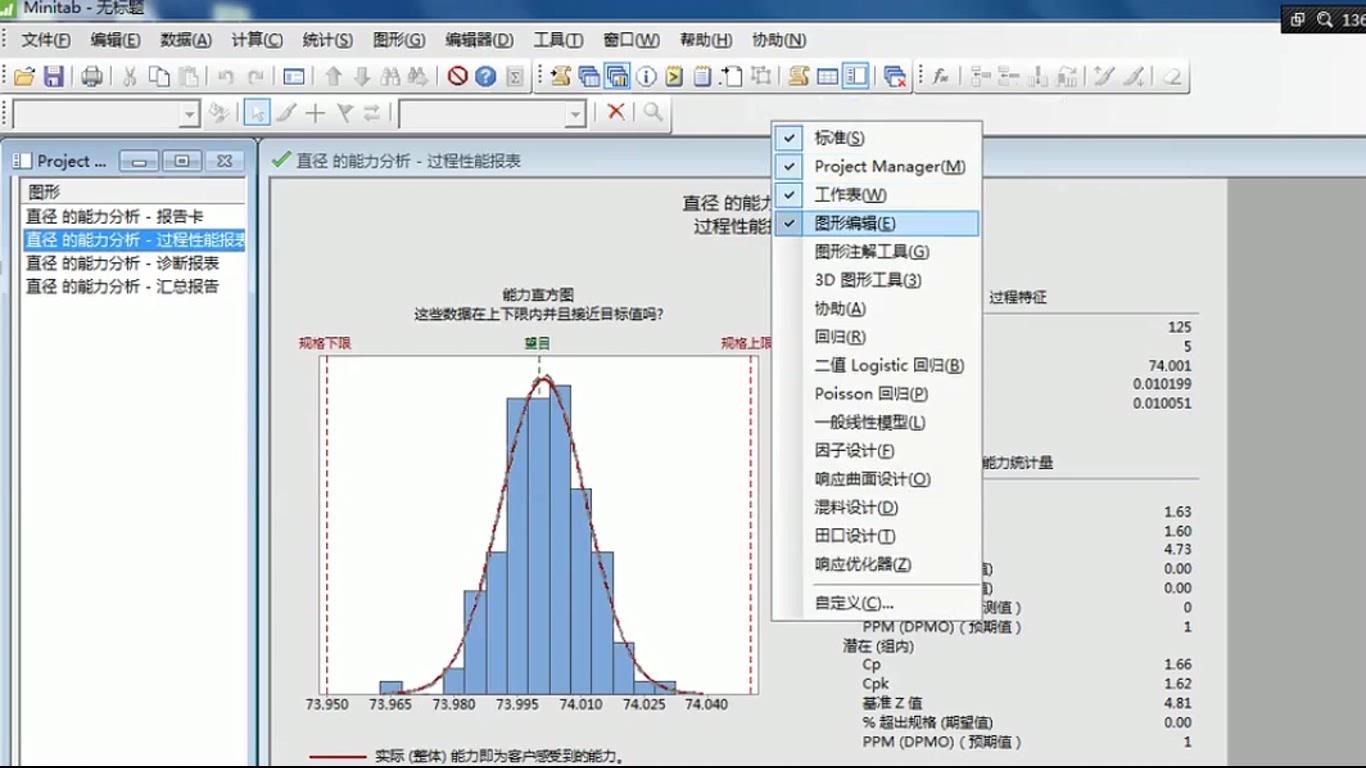Select 响应曲面设计(O) in the toolbar menu
Viewport: 1366px width, 768px height.
[x=875, y=479]
